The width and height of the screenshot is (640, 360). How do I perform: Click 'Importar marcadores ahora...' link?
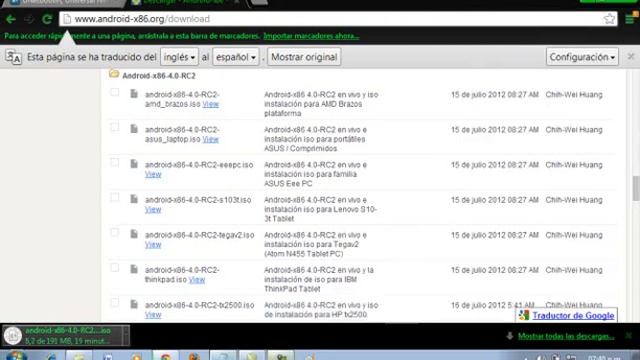coord(311,36)
